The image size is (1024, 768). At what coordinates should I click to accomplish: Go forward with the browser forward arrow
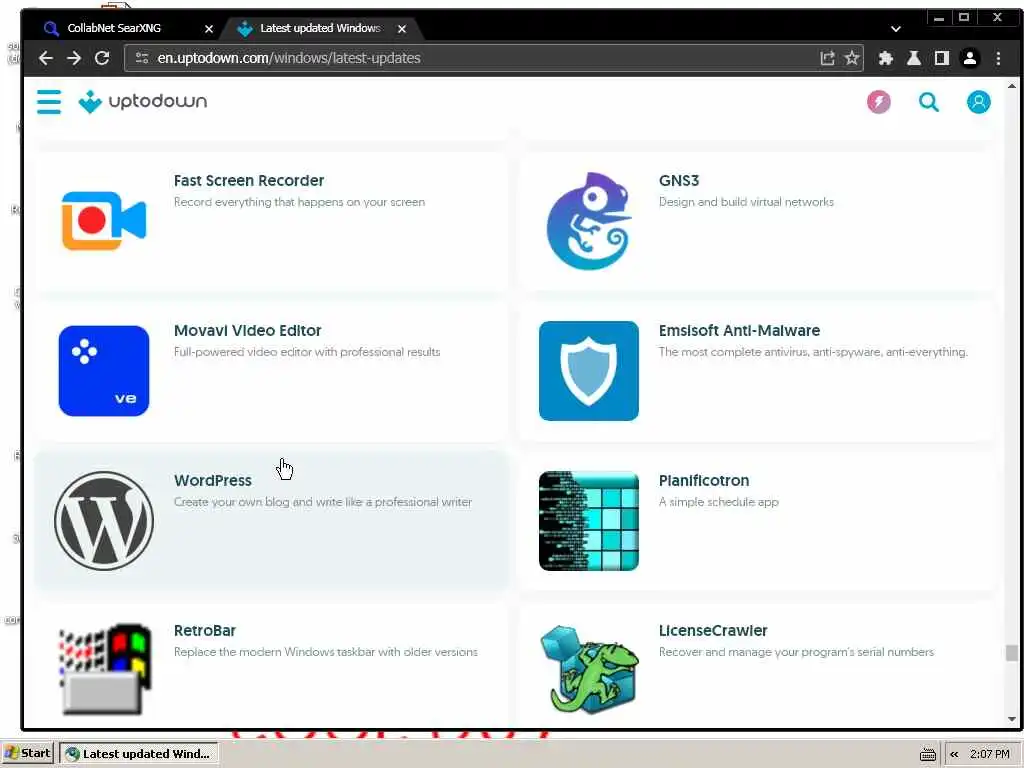[x=74, y=58]
